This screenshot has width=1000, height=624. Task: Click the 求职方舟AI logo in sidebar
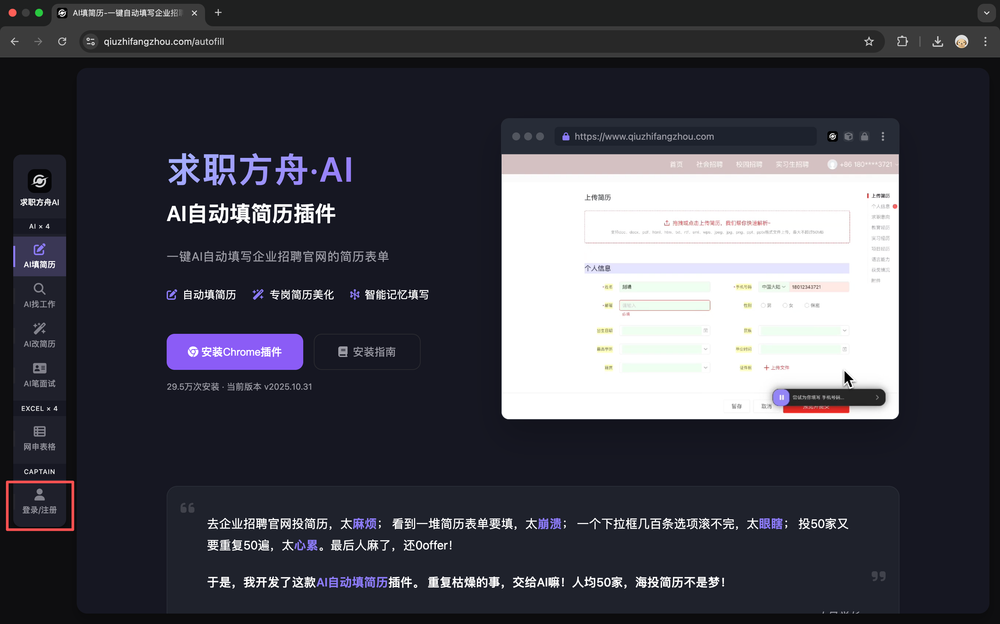[x=39, y=187]
